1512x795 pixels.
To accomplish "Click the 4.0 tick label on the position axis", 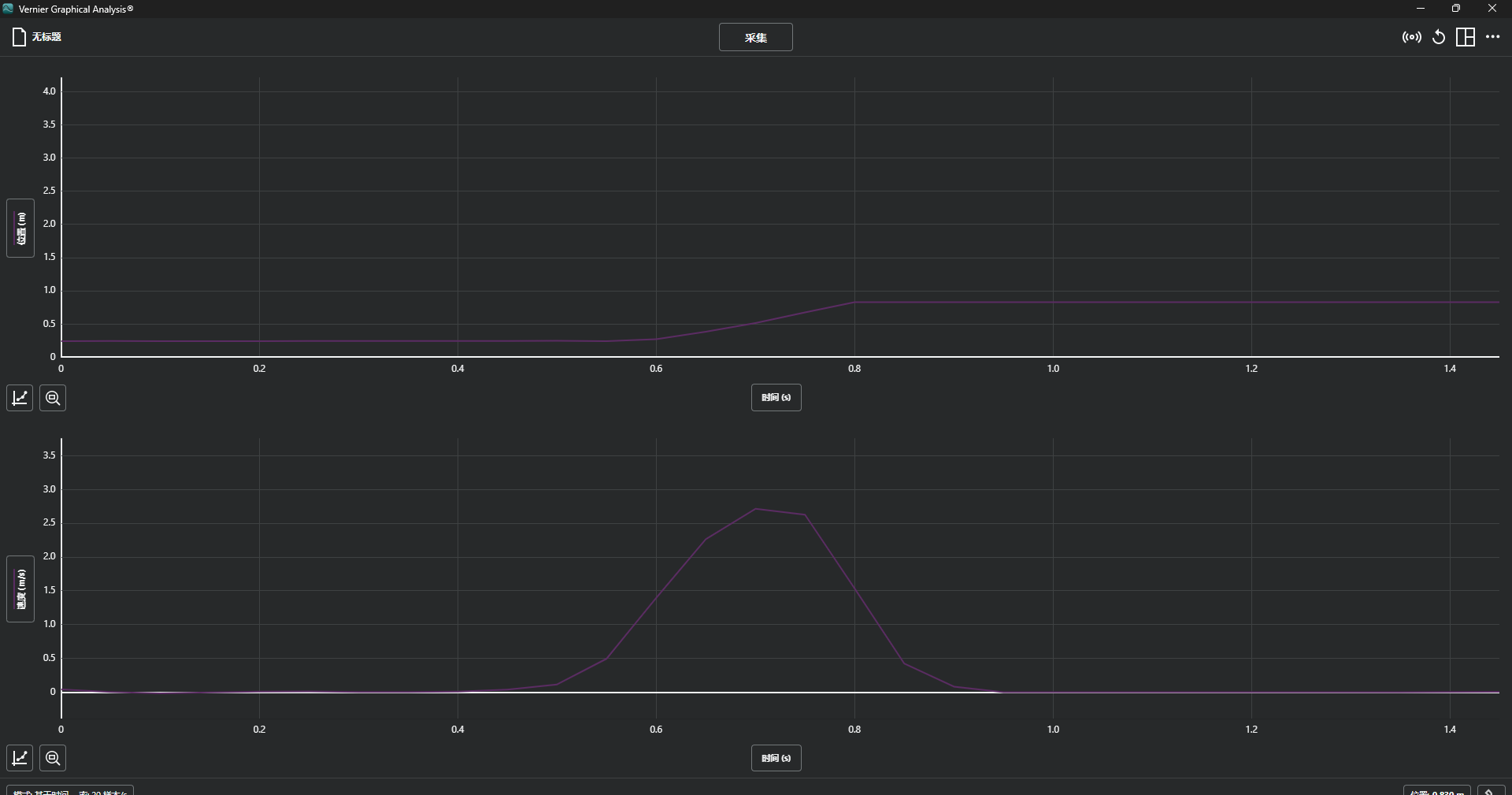I will pos(49,91).
